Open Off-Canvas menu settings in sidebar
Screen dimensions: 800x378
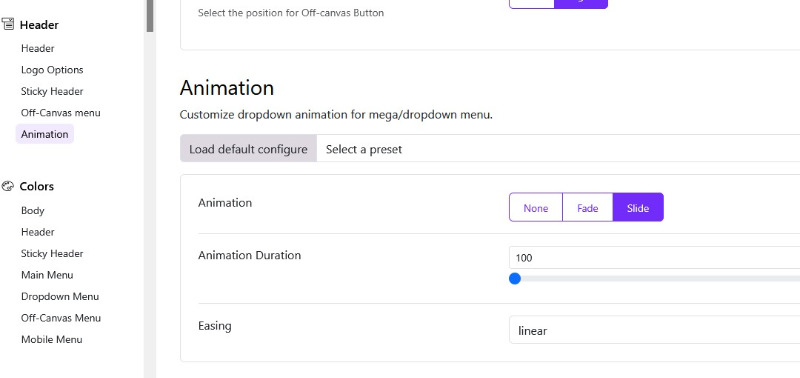coord(61,113)
